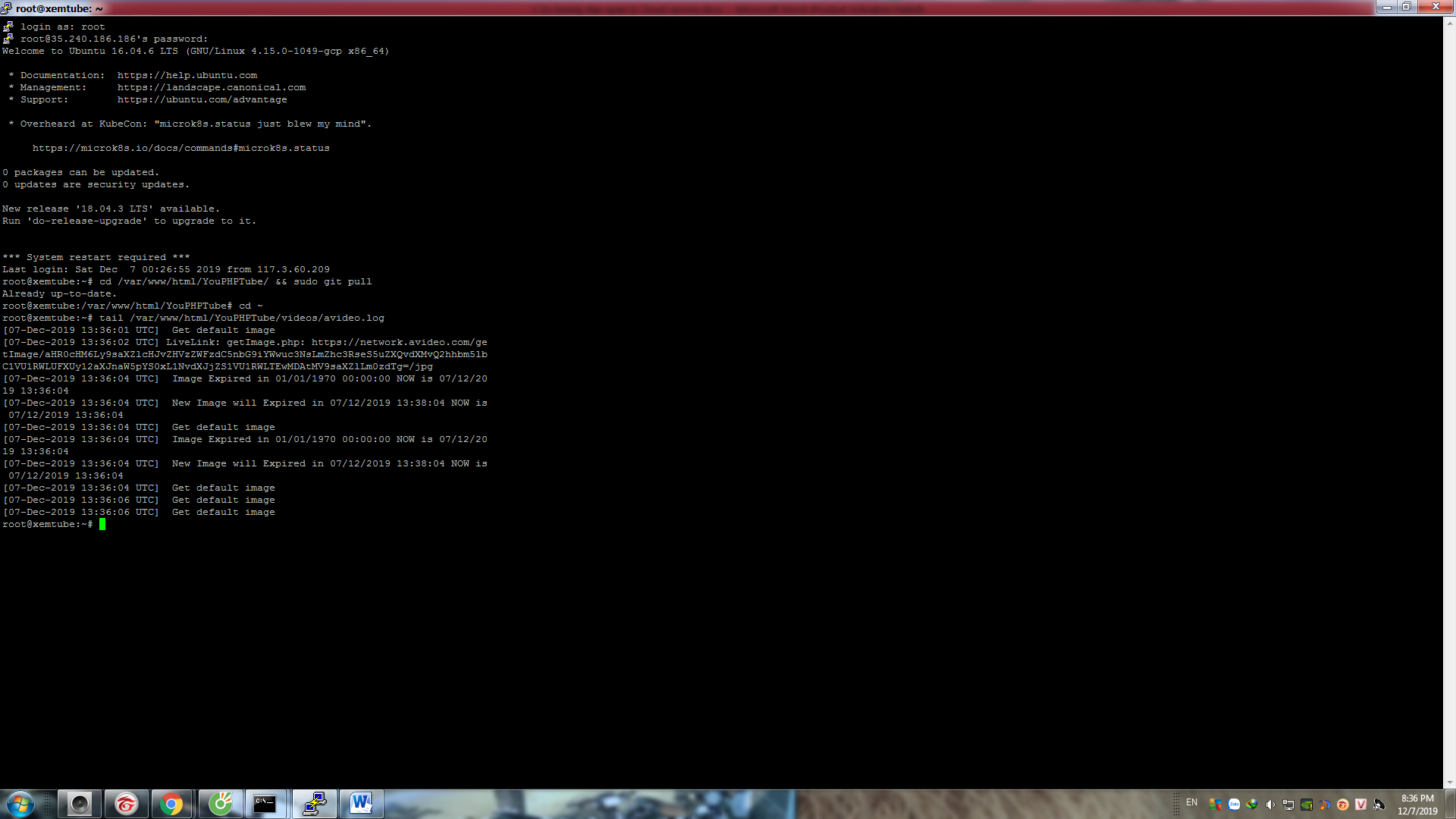This screenshot has width=1456, height=819.
Task: Toggle Unikey Vietnamese mode tray icon
Action: point(1360,805)
